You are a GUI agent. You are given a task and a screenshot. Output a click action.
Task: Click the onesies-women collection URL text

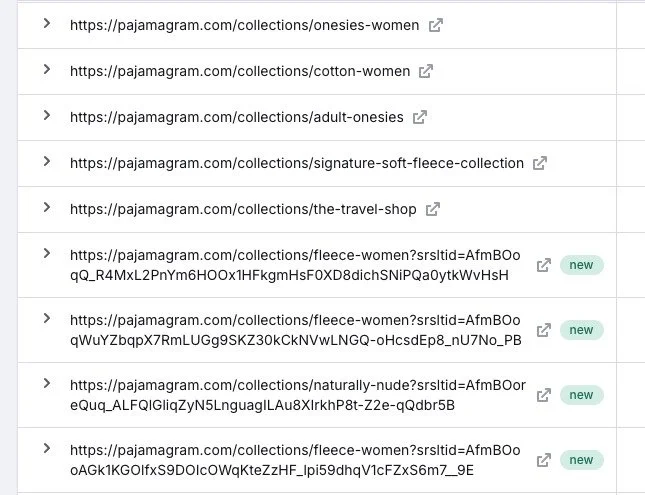[244, 26]
